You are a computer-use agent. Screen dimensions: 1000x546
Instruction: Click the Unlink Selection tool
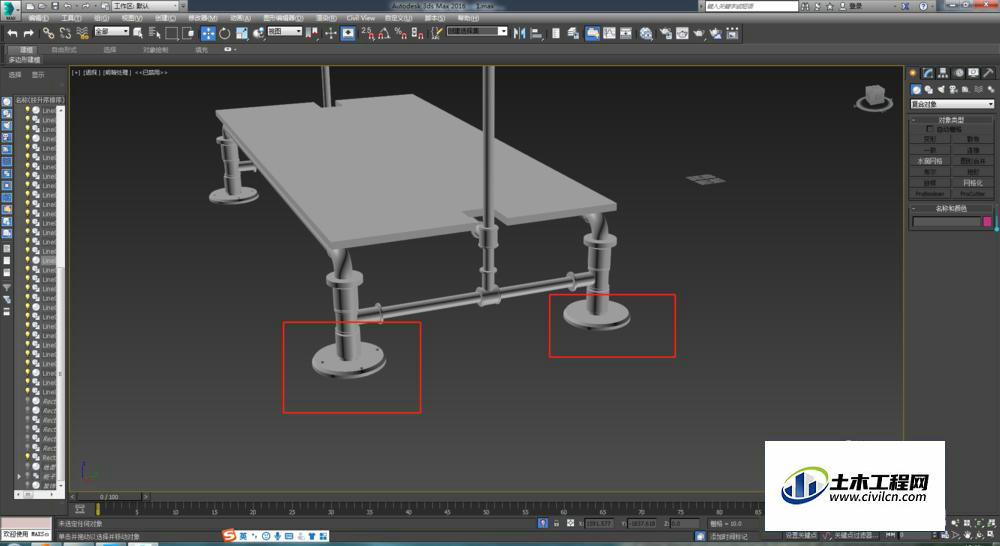(x=65, y=33)
